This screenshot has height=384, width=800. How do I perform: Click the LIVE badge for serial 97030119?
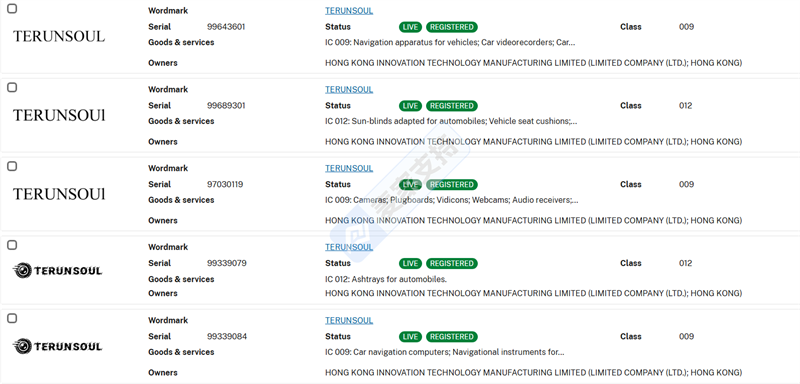410,185
